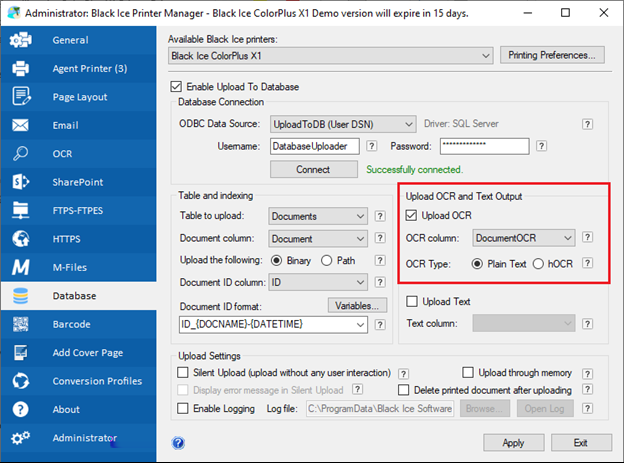
Task: Click the Connect button
Action: [312, 170]
